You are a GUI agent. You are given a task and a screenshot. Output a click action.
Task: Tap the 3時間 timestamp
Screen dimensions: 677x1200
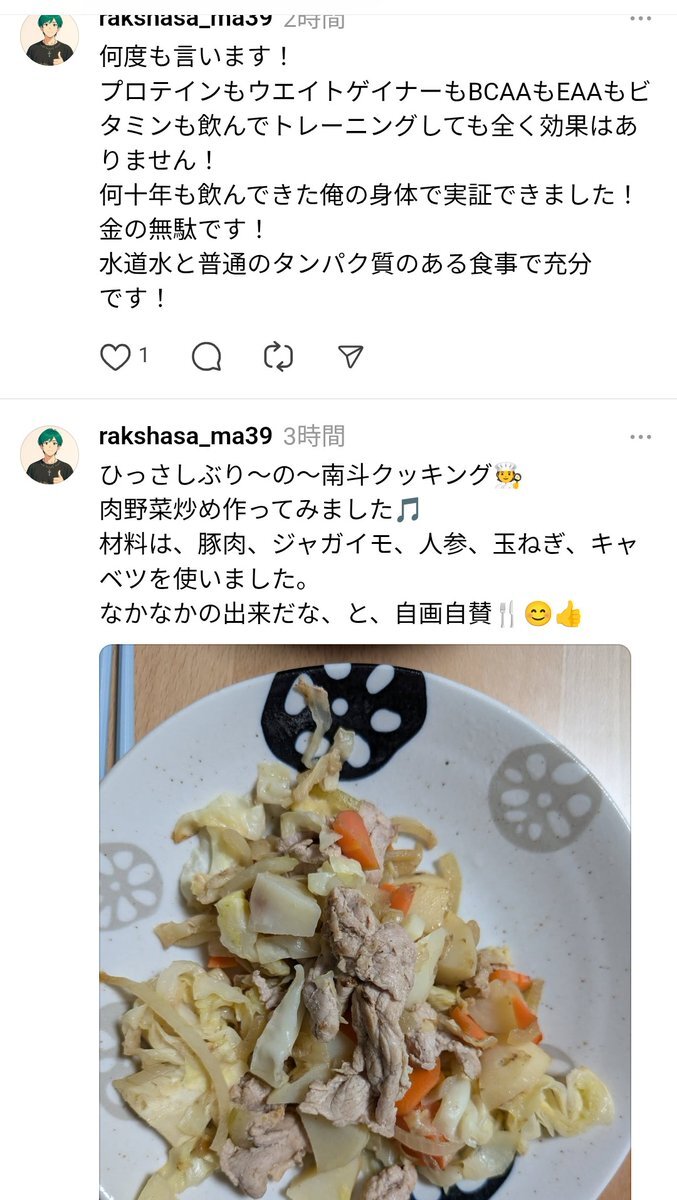point(314,436)
